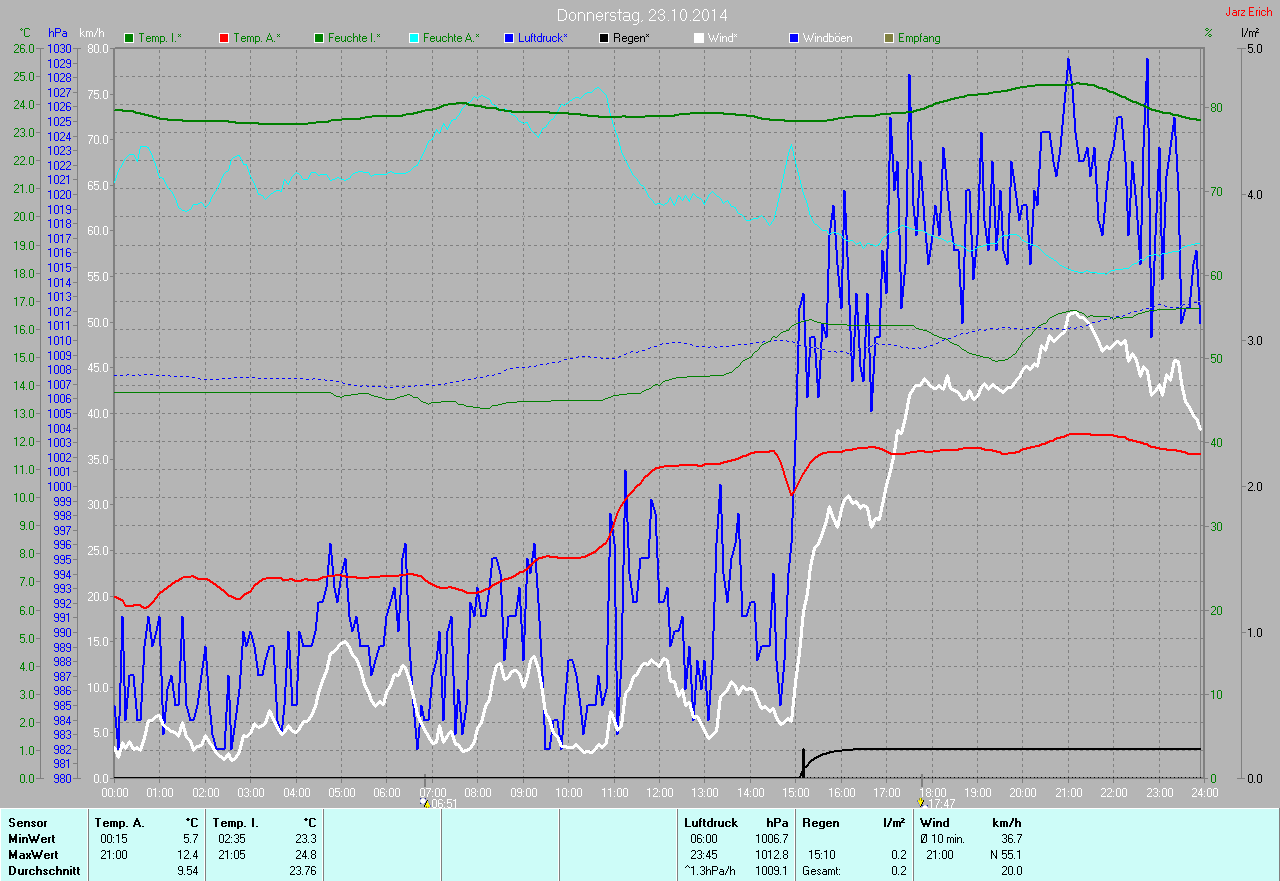Click the average pressure value 1009.1
This screenshot has width=1280, height=881.
click(771, 871)
